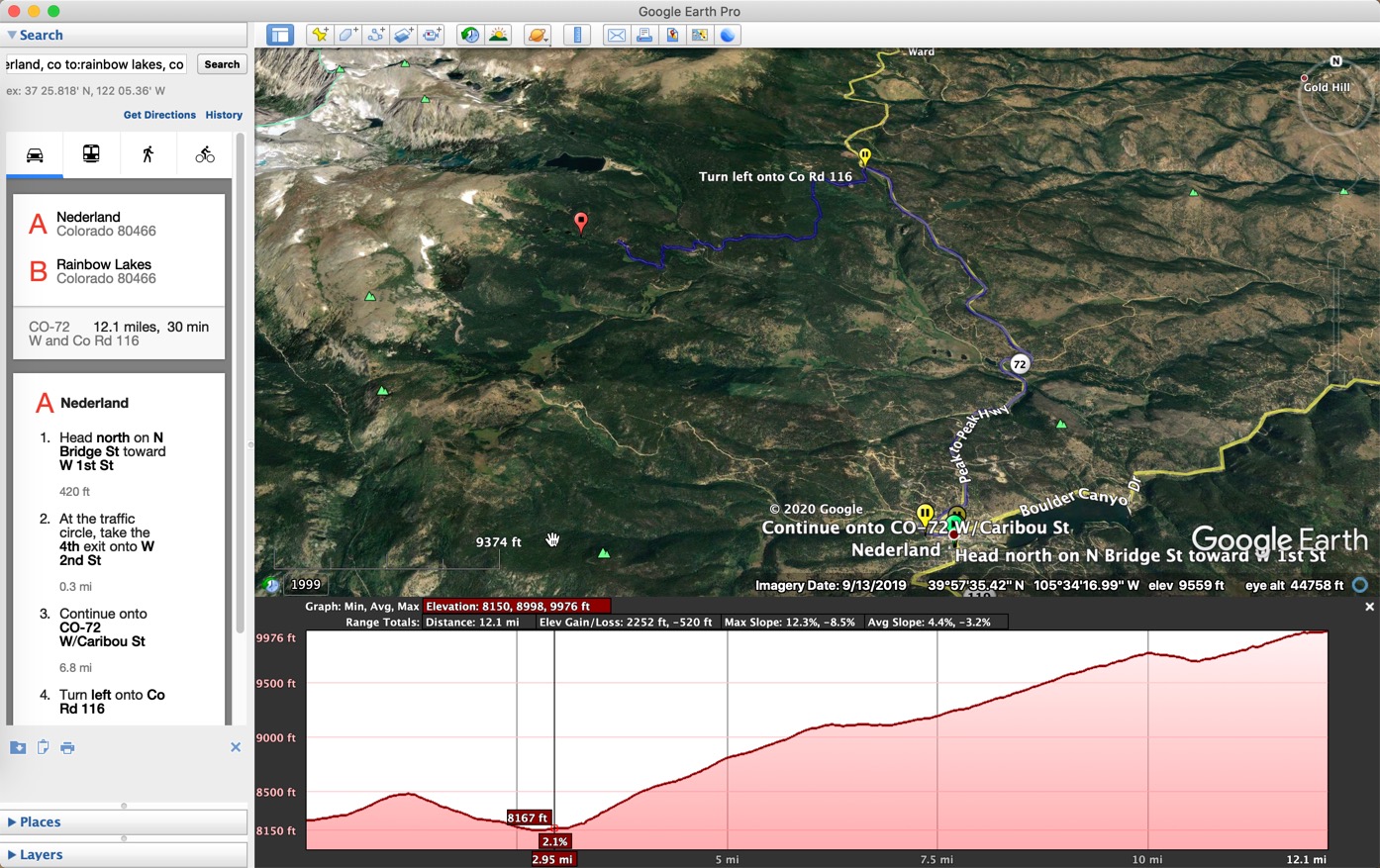Select the Add Path tool
The image size is (1380, 868).
pos(375,35)
